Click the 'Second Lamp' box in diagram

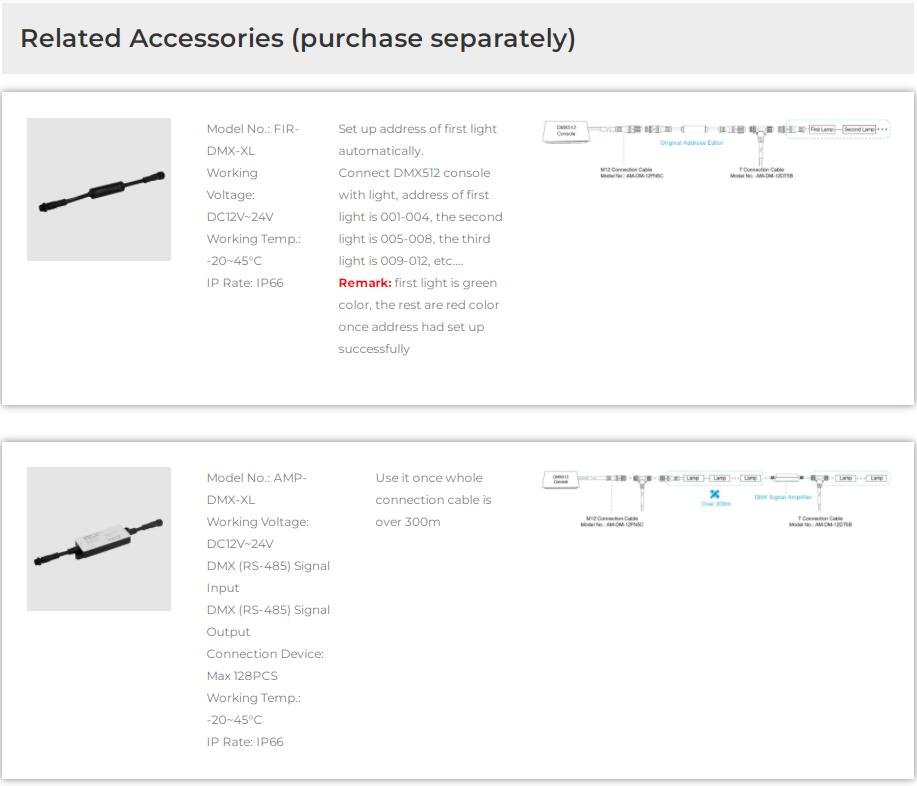(x=858, y=130)
